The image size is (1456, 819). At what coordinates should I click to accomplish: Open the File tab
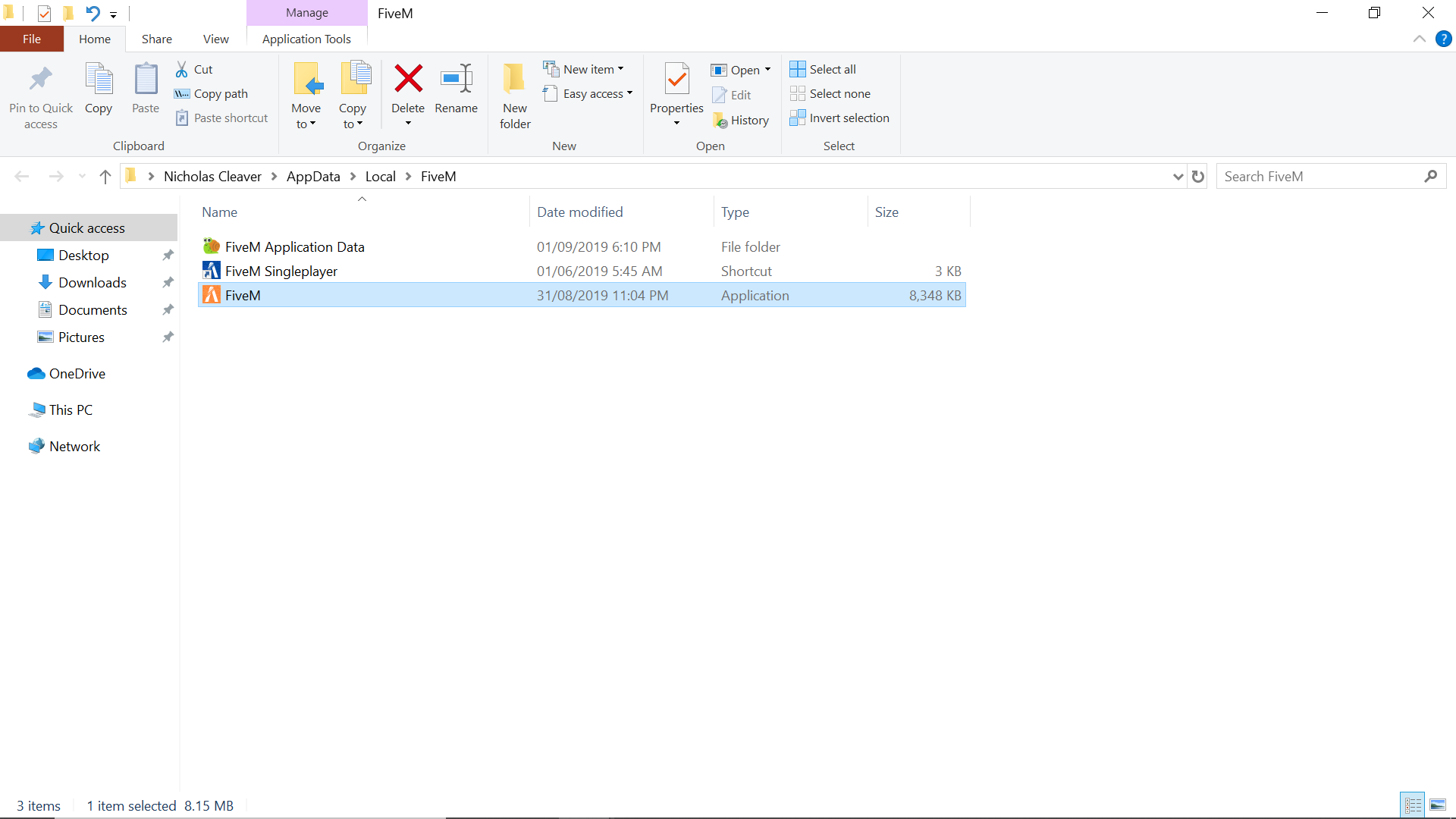point(32,39)
